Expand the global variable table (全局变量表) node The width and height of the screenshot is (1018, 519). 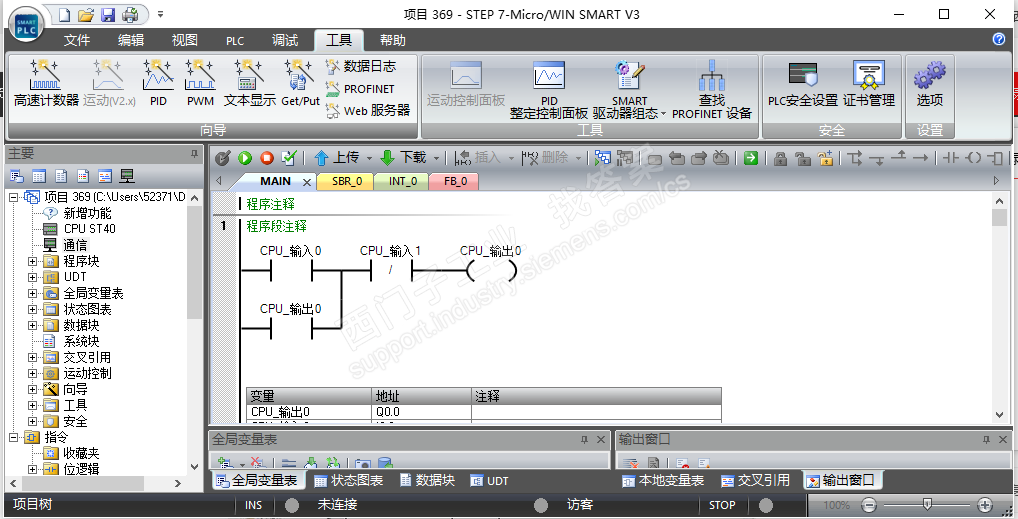coord(32,293)
